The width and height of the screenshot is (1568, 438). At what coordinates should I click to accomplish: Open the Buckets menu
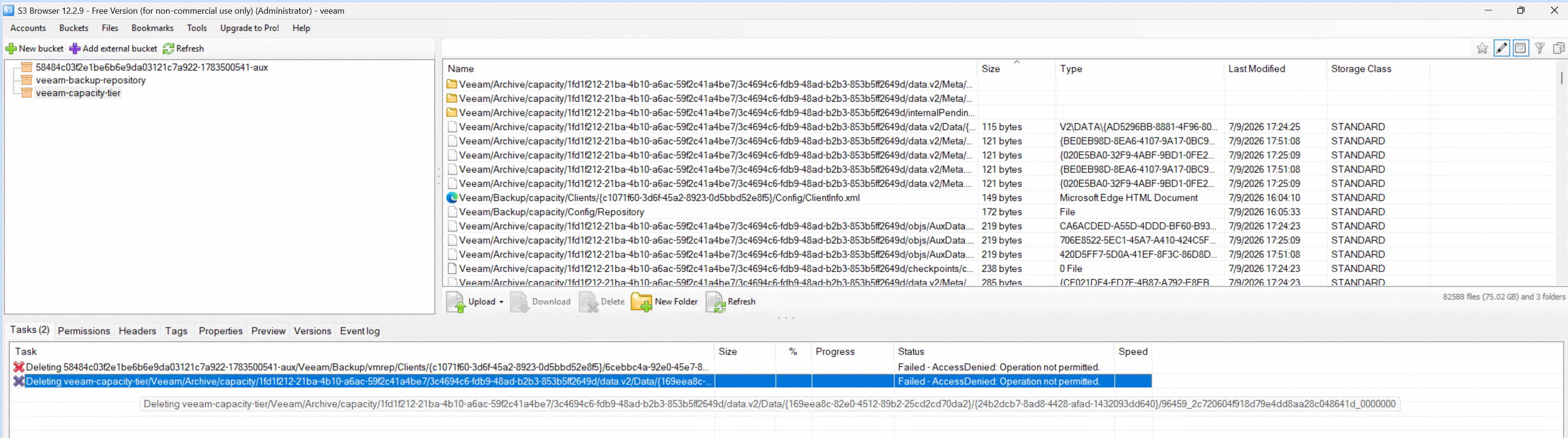coord(74,28)
